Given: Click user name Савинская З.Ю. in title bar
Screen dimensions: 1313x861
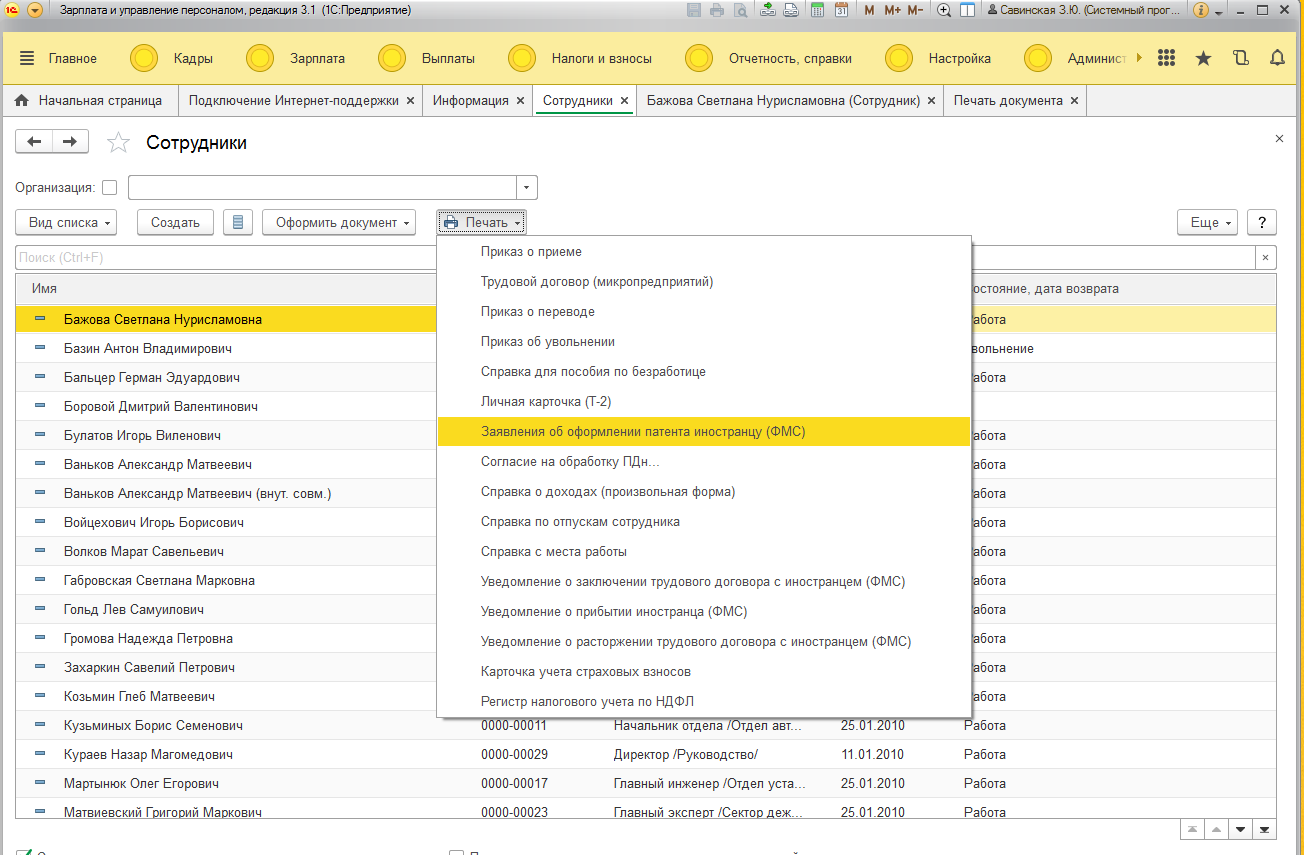Looking at the screenshot, I should point(1084,10).
